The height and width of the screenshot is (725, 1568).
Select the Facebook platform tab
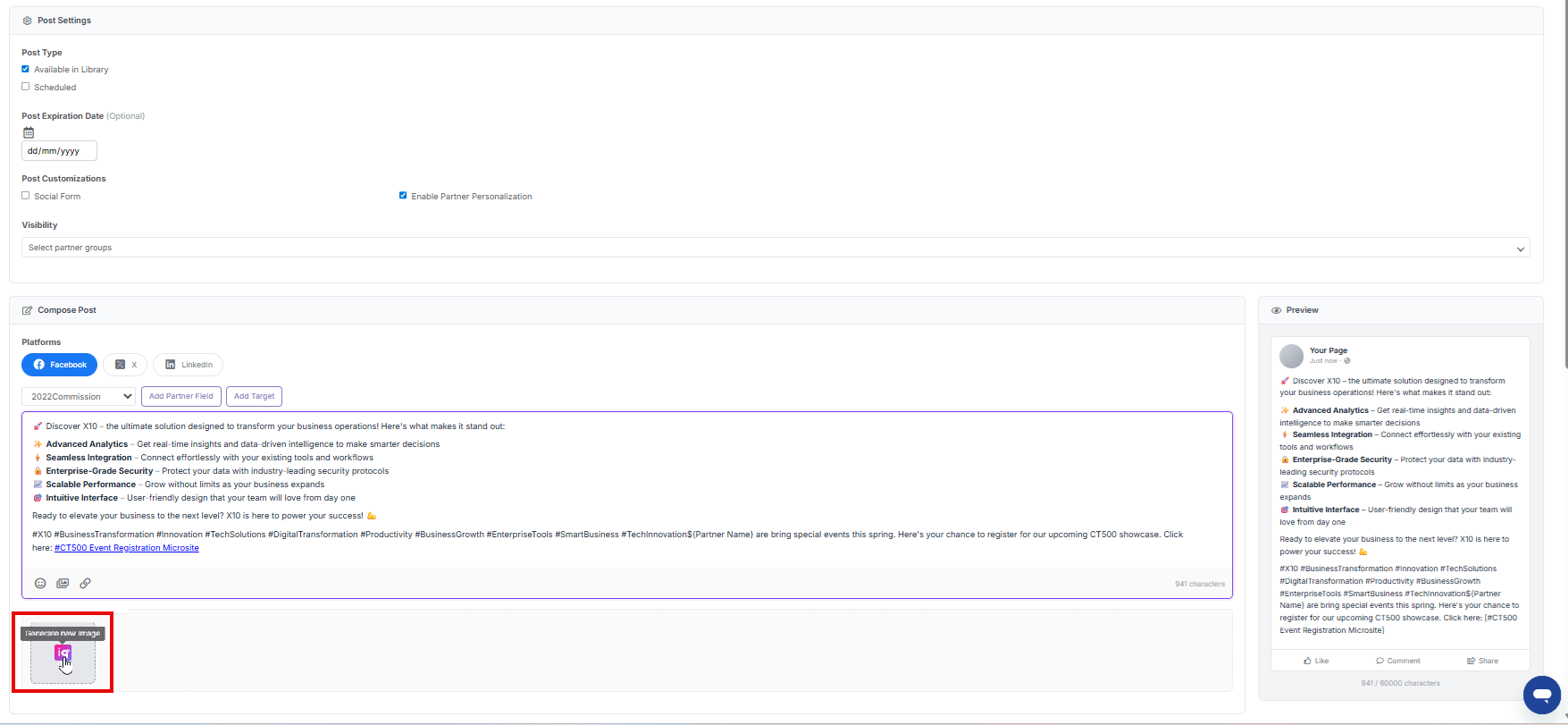coord(59,365)
